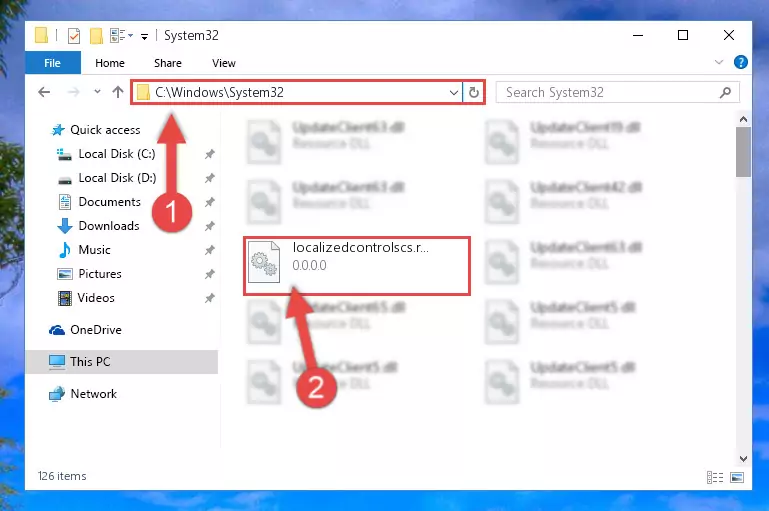Screen dimensions: 769x511
Task: Open recent locations dropdown arrow
Action: coord(97,92)
